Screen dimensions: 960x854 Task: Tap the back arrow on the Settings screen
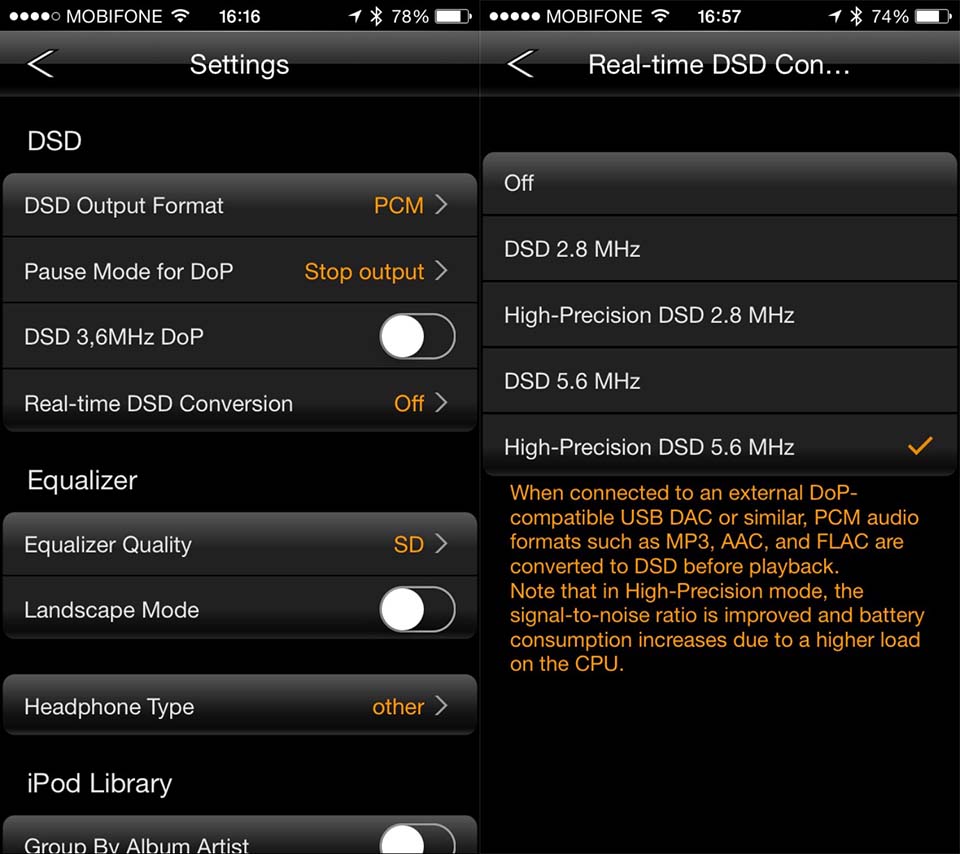click(42, 63)
